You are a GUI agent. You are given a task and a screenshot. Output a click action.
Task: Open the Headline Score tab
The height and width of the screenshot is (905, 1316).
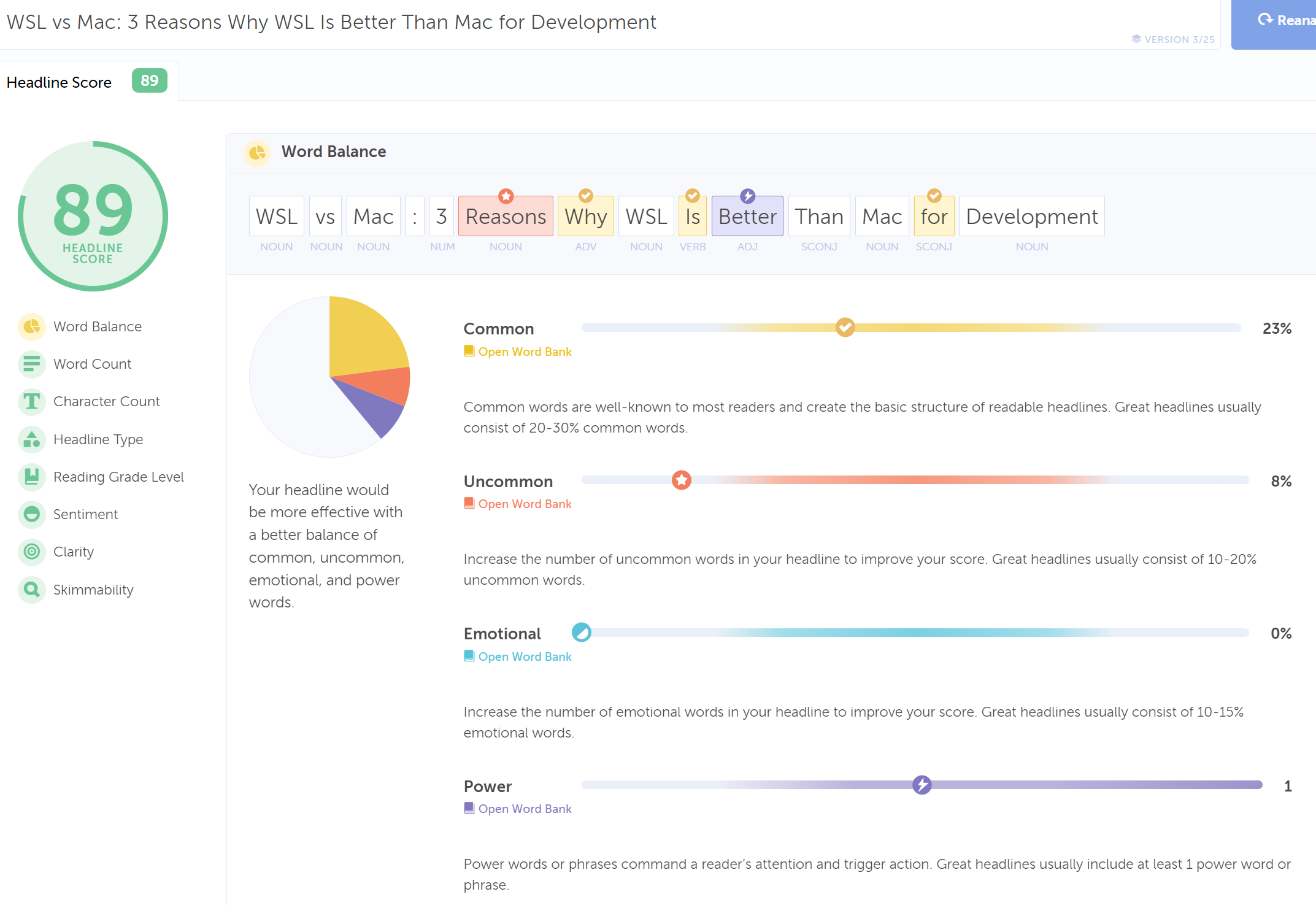89,81
